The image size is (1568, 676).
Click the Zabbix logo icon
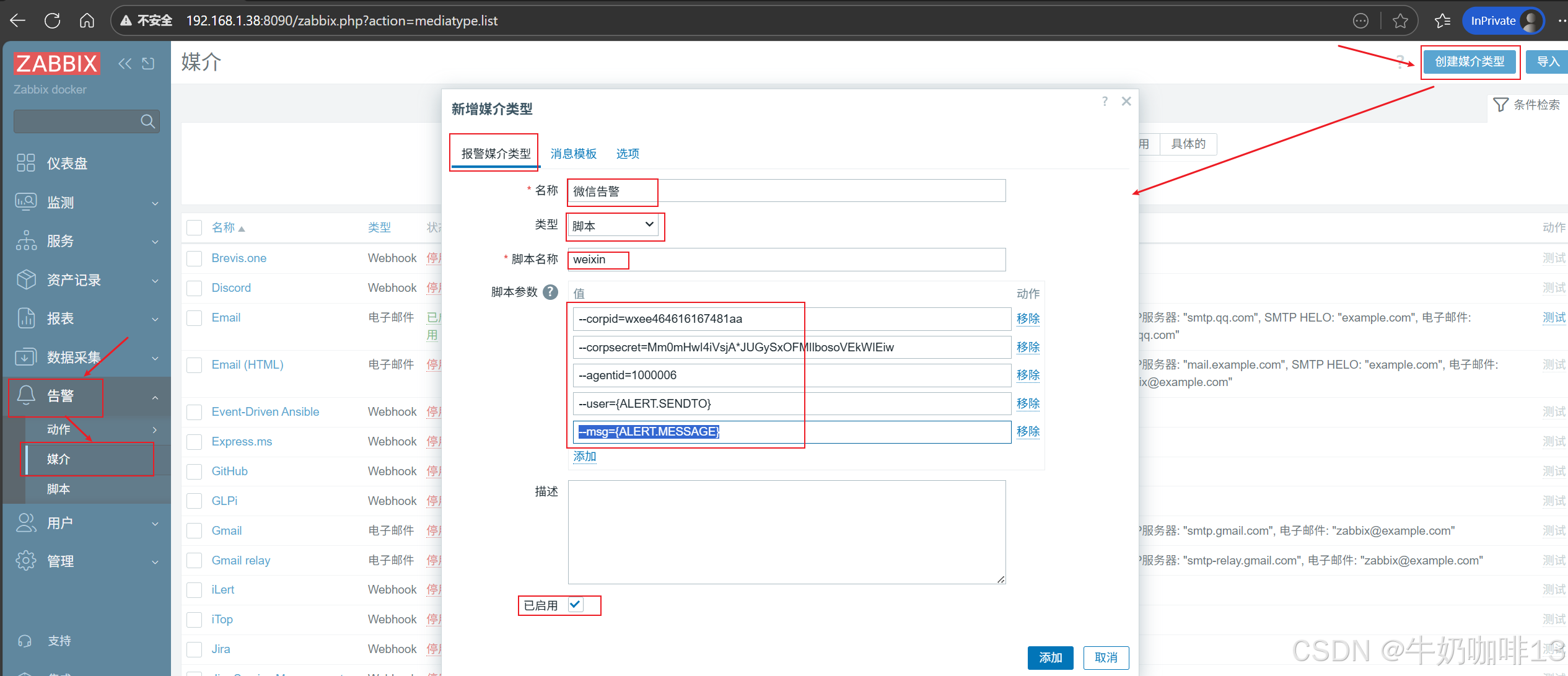pyautogui.click(x=56, y=63)
